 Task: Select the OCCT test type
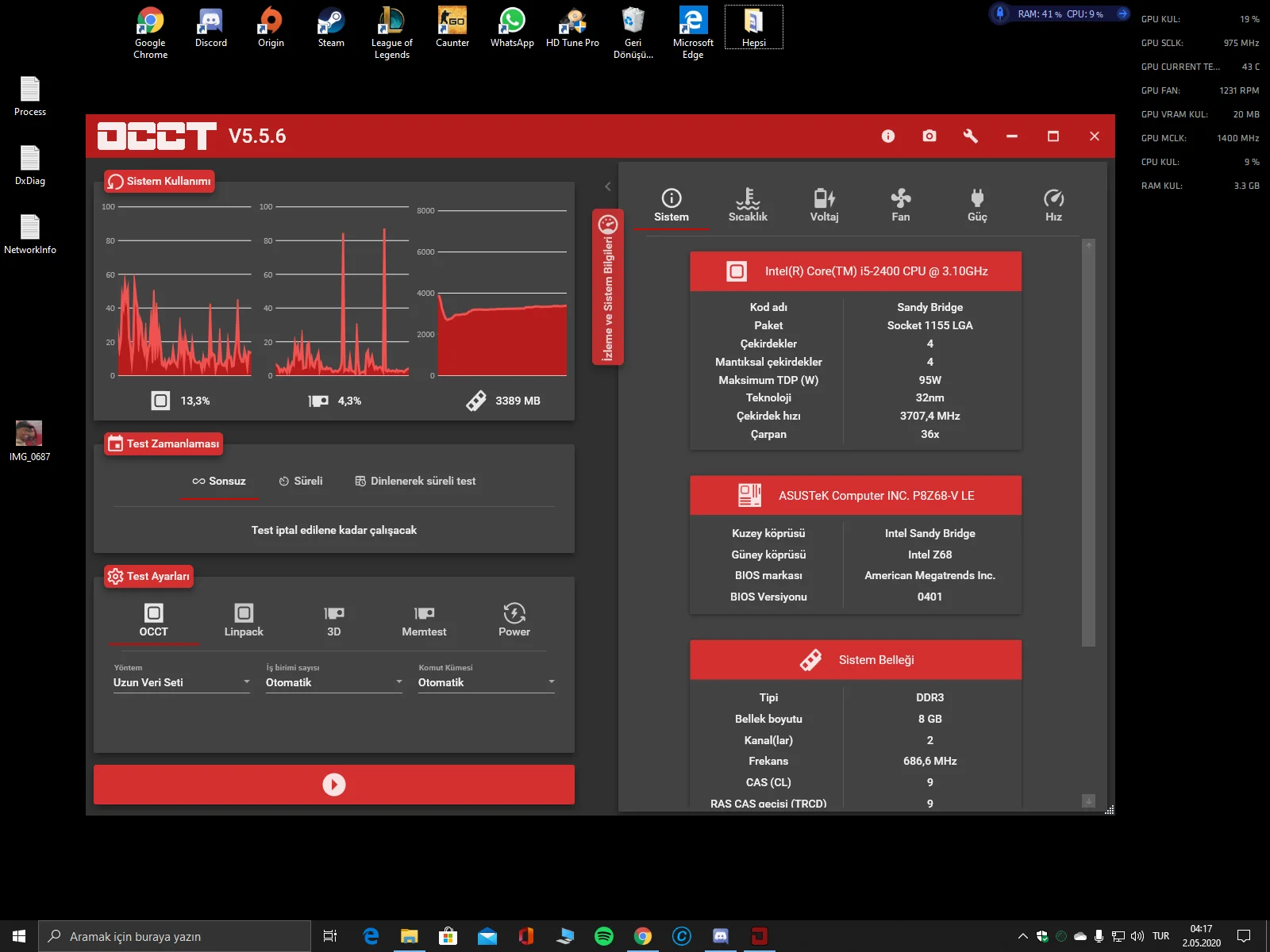tap(154, 620)
